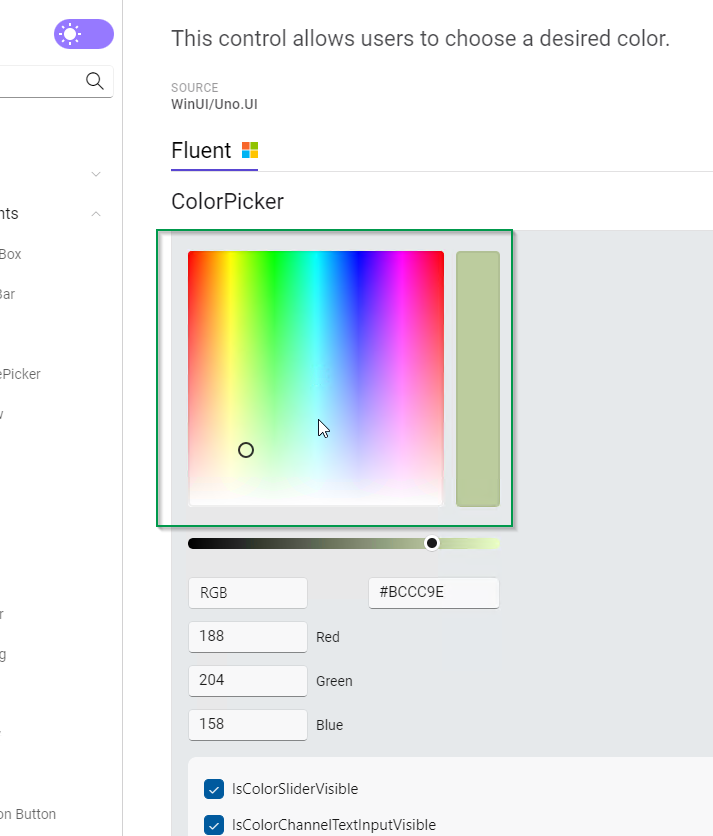713x836 pixels.
Task: Click inside the color spectrum gradient
Action: click(316, 377)
